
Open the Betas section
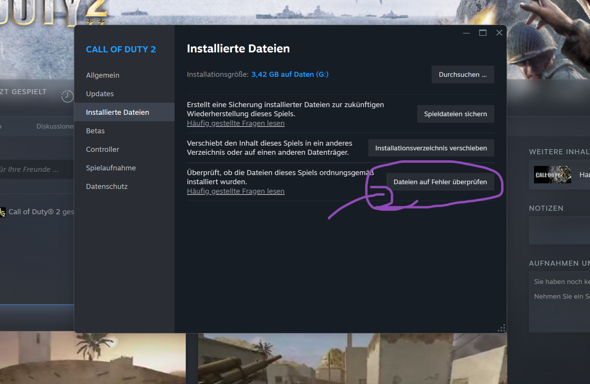pyautogui.click(x=95, y=131)
